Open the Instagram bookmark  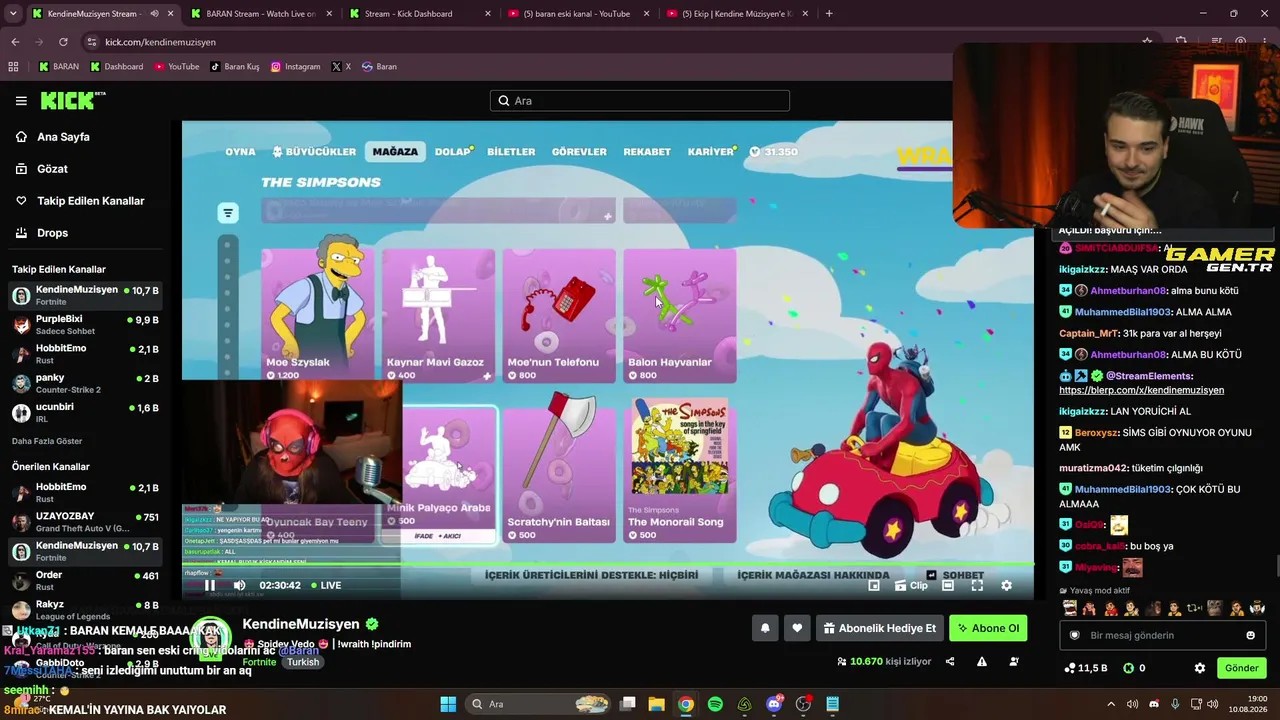point(296,67)
